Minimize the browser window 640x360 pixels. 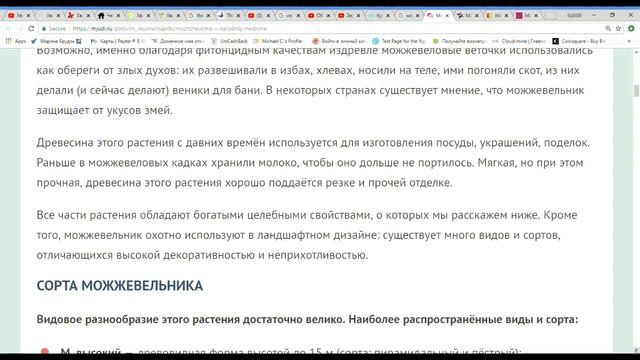(594, 15)
